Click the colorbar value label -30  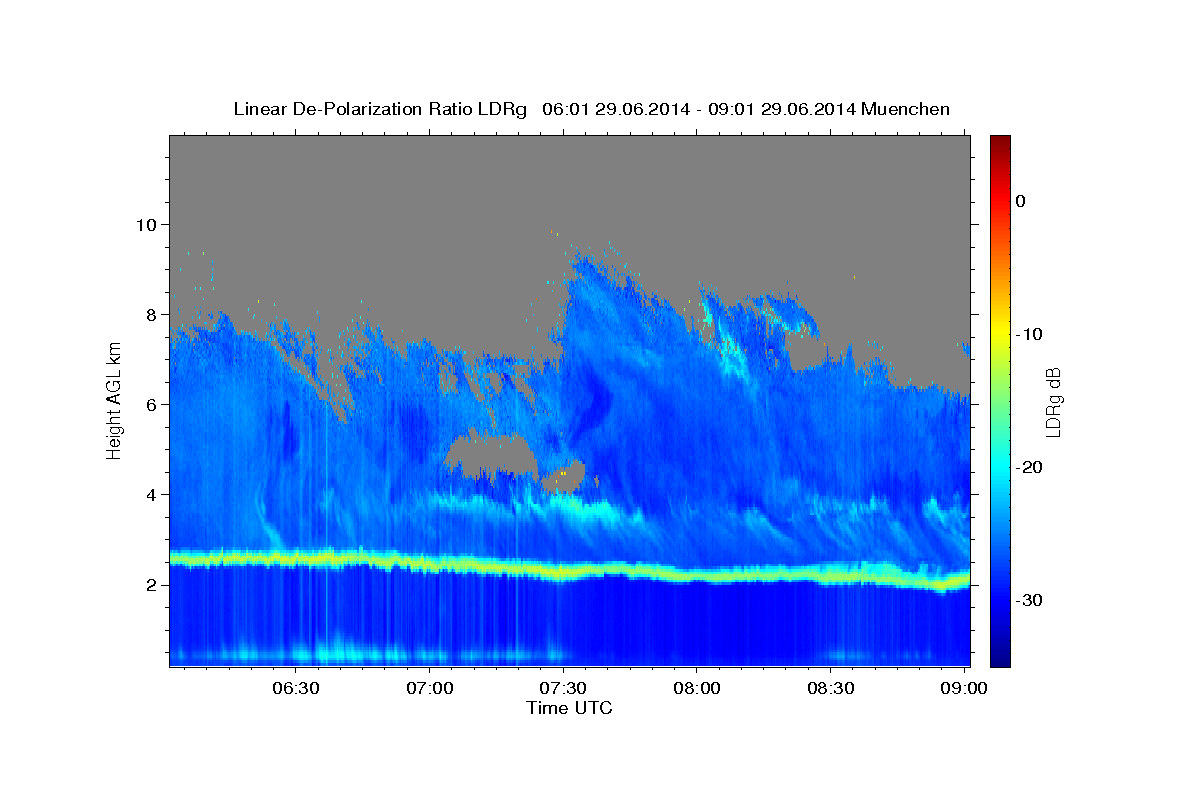tap(1029, 600)
